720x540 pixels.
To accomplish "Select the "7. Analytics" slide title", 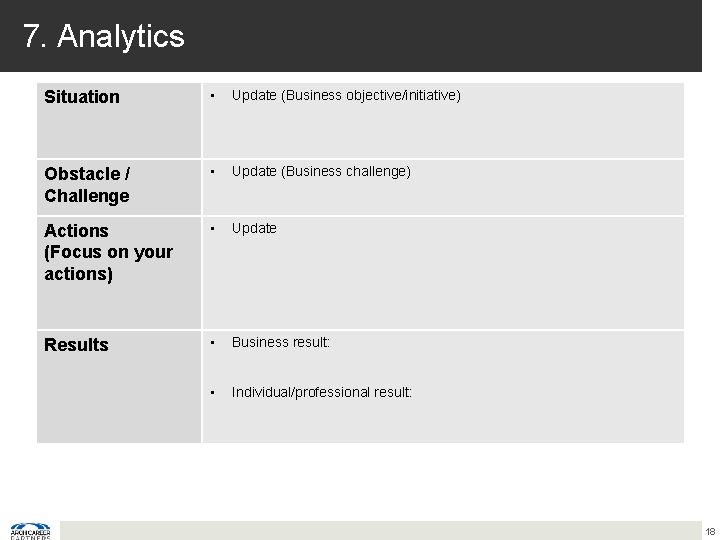I will 104,37.
